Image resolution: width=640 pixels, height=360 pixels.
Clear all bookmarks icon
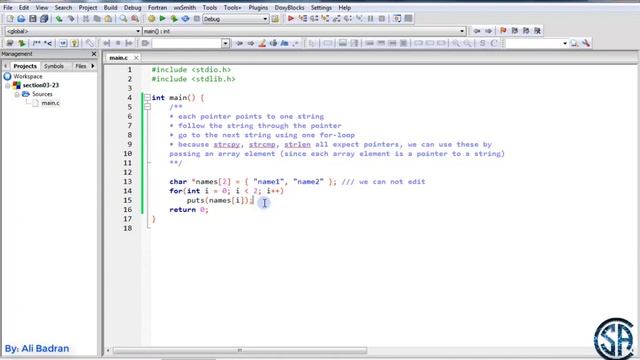click(538, 31)
